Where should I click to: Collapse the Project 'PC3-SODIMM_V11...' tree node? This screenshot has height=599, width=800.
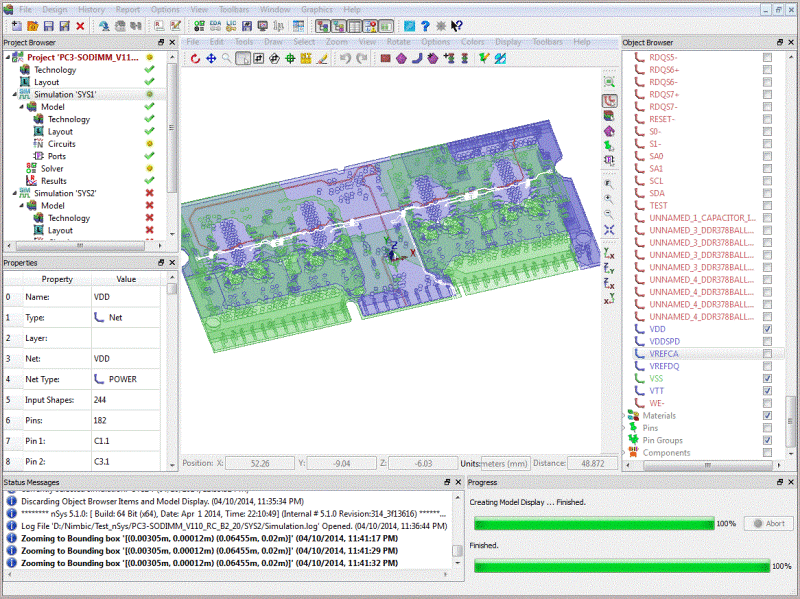pos(8,57)
